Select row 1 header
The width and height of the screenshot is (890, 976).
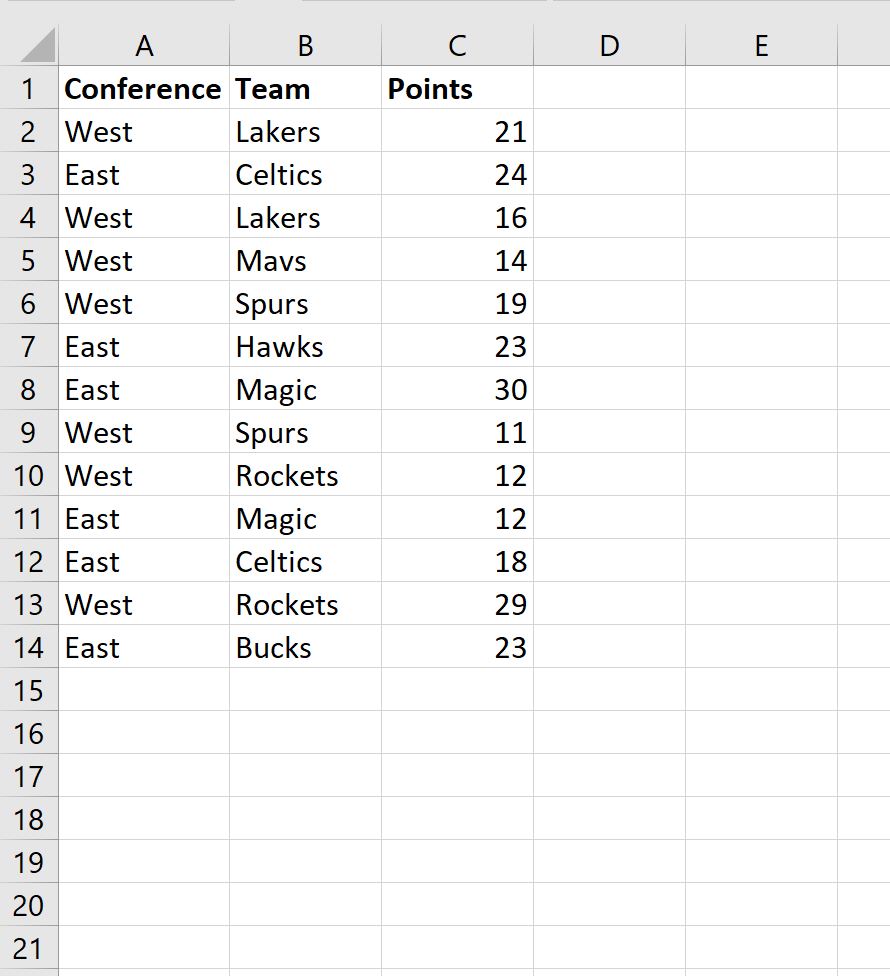click(x=28, y=89)
